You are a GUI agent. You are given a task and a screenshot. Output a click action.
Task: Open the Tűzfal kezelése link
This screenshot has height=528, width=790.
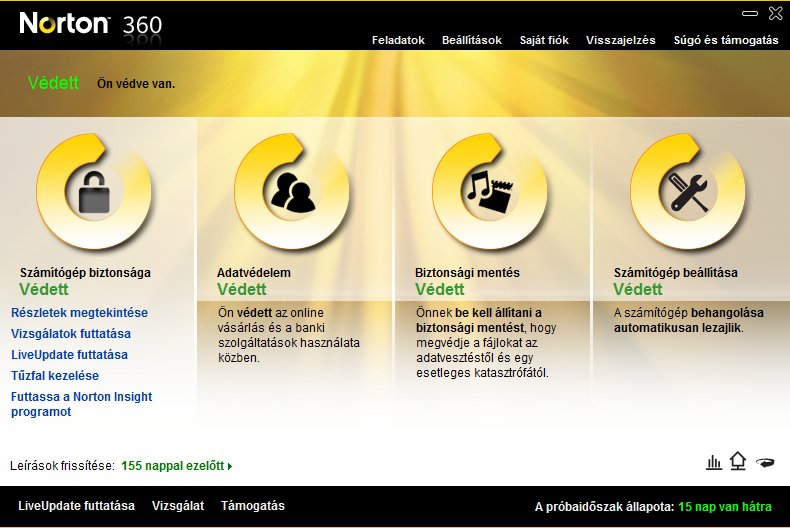[55, 376]
